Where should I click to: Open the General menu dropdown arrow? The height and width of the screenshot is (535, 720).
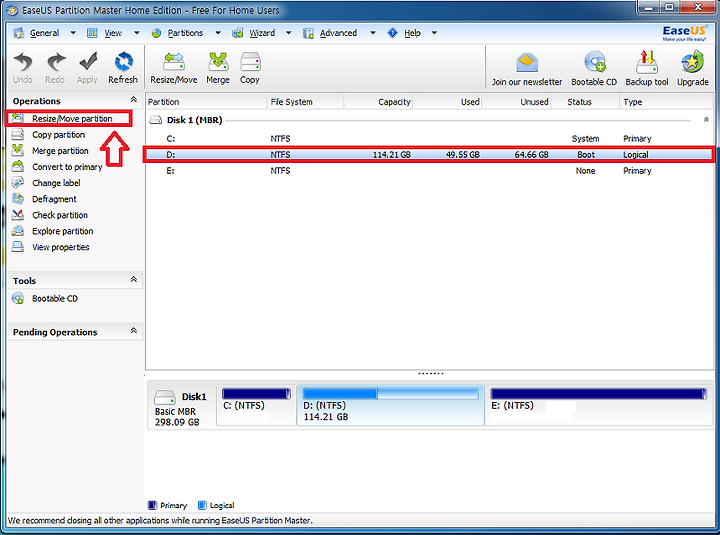(x=73, y=33)
